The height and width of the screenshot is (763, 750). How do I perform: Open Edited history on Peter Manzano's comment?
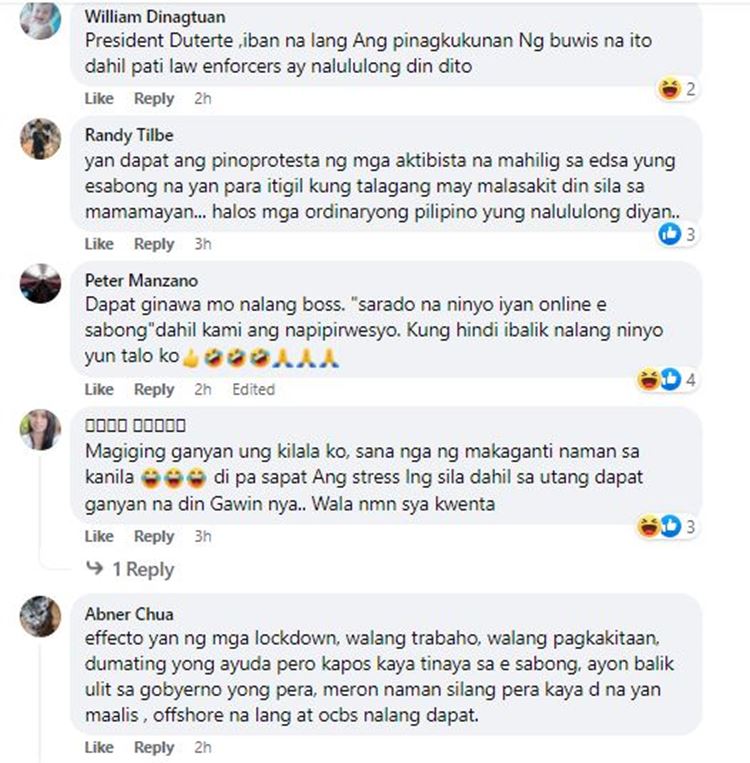(x=254, y=389)
